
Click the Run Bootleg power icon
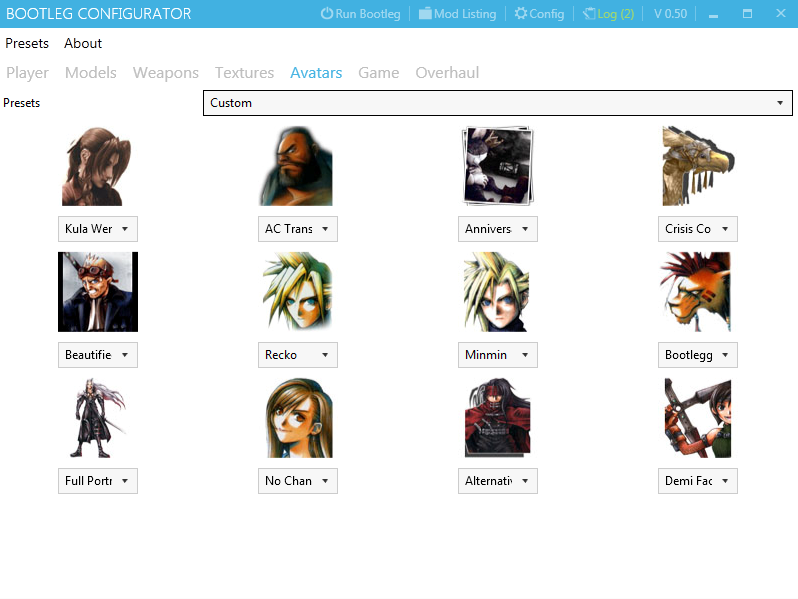click(x=326, y=14)
